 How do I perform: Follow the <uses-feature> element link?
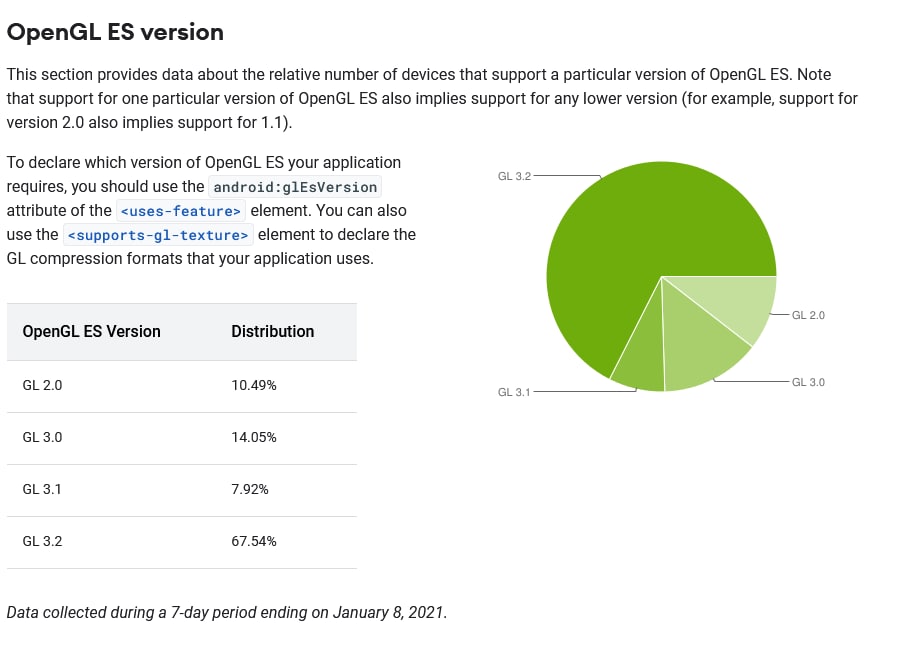(181, 211)
